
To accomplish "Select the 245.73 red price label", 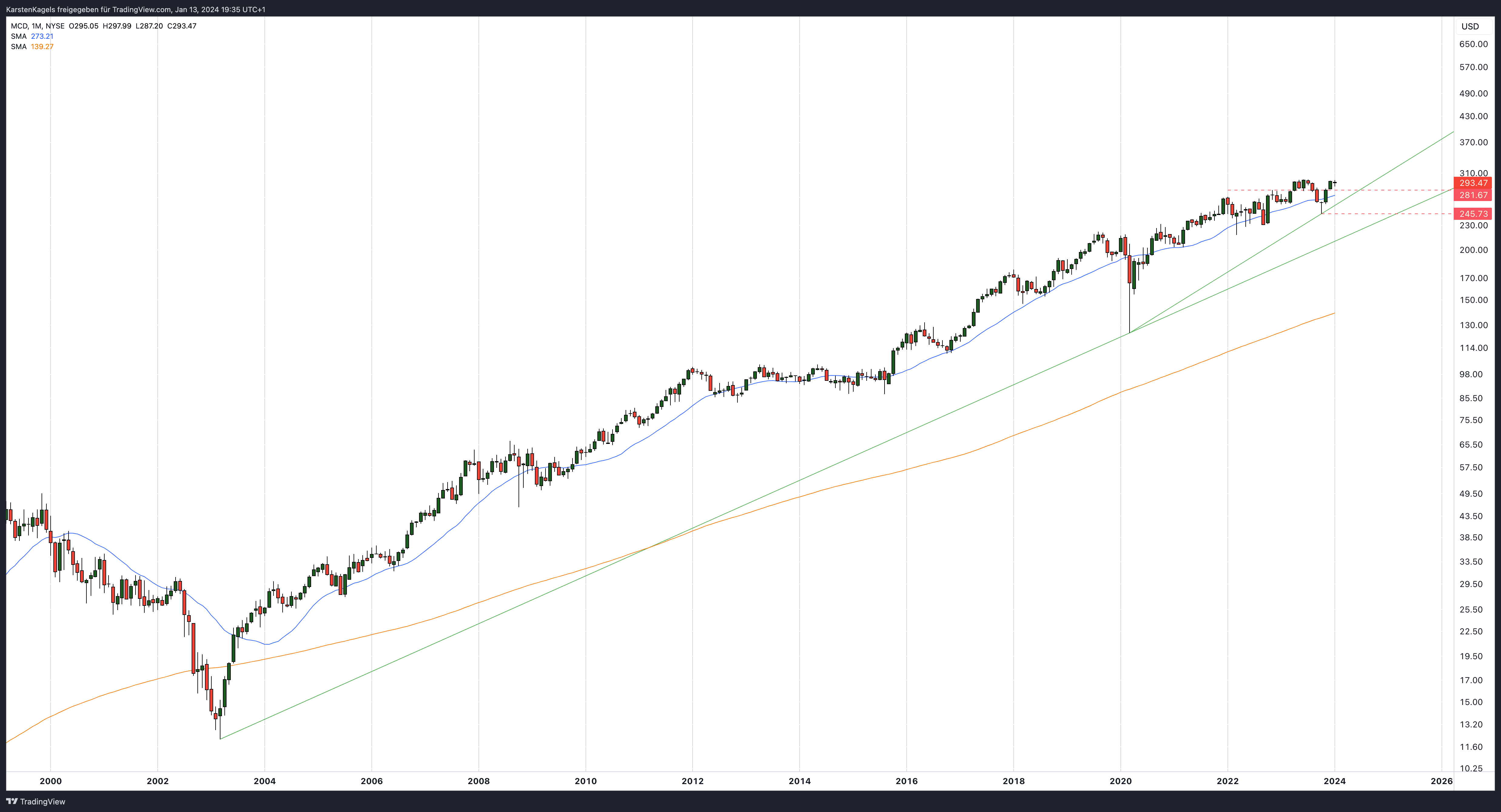I will (x=1473, y=214).
